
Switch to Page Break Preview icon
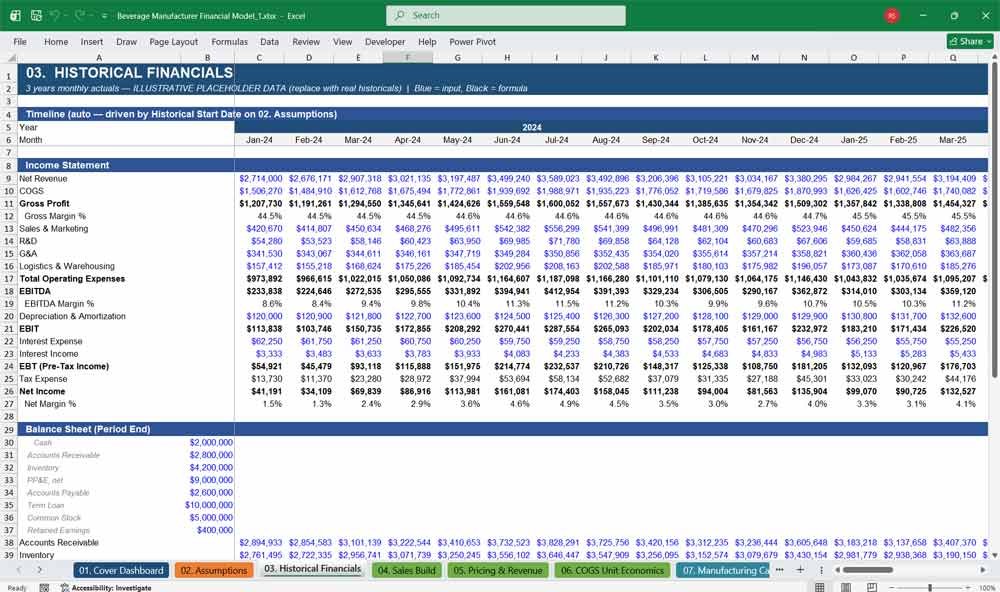[871, 587]
